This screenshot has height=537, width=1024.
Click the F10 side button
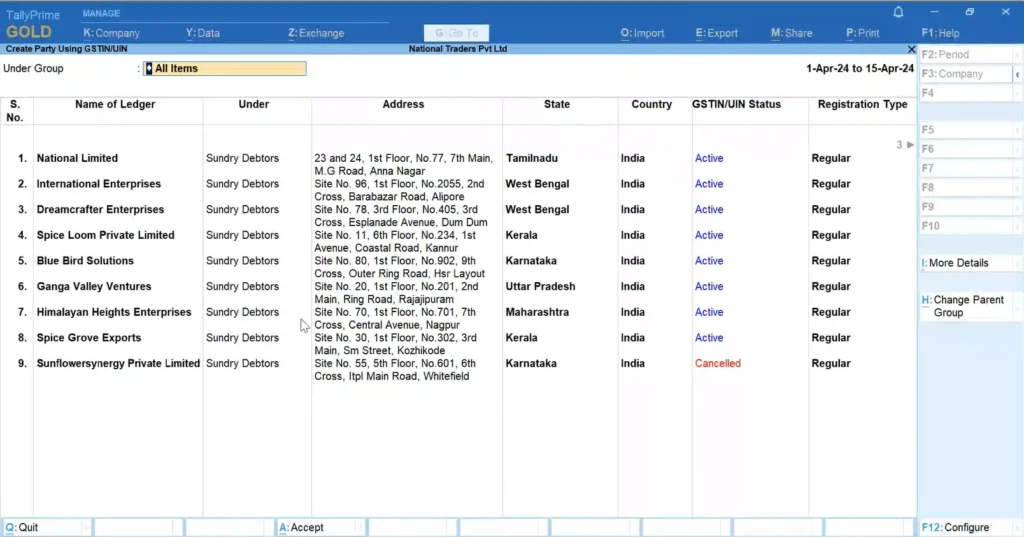(x=969, y=226)
